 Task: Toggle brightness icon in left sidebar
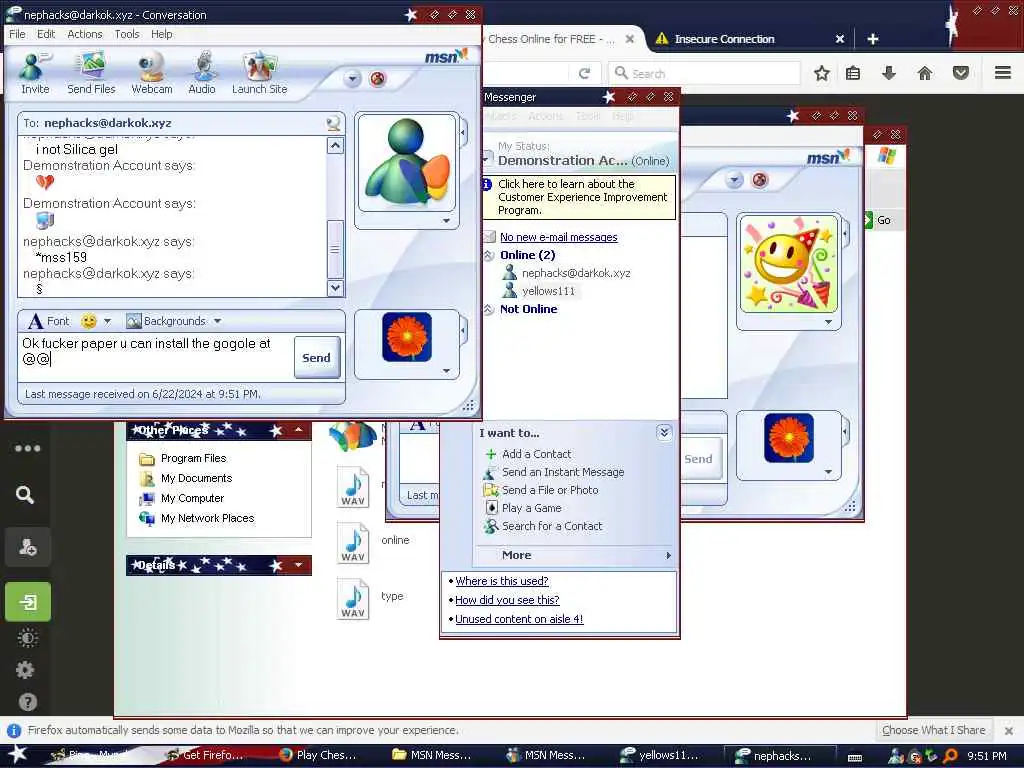coord(27,637)
